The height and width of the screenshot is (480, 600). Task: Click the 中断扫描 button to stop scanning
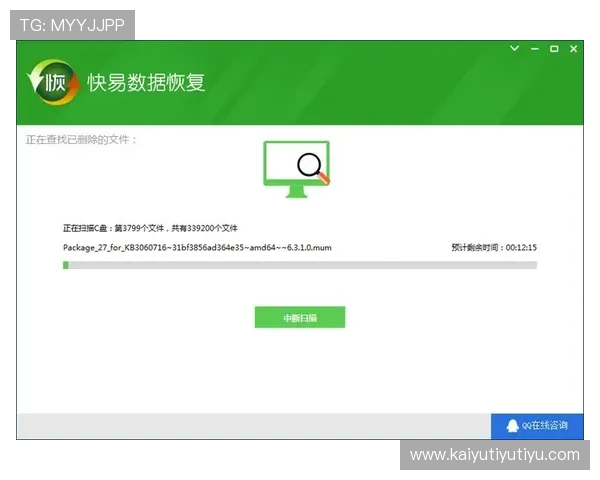300,317
